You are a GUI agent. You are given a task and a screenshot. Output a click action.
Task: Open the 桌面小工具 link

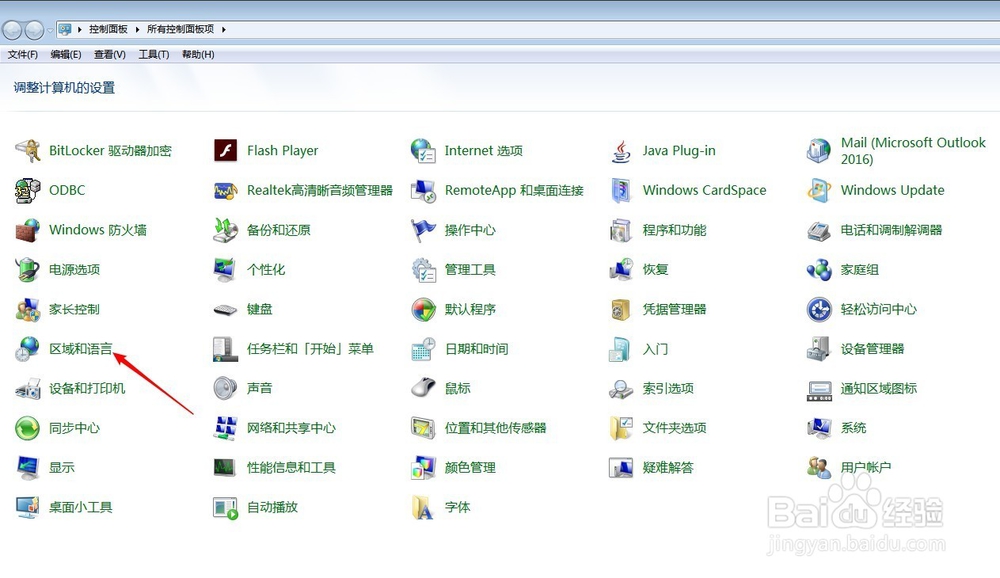[x=80, y=507]
